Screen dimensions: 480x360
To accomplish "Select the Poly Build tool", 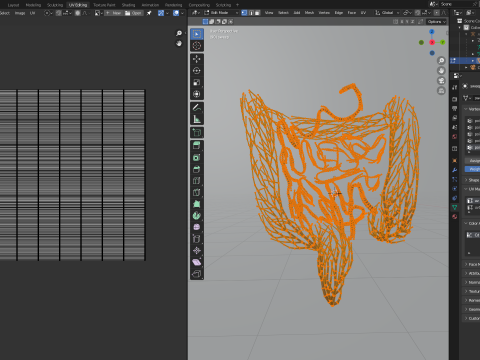I will (x=197, y=204).
